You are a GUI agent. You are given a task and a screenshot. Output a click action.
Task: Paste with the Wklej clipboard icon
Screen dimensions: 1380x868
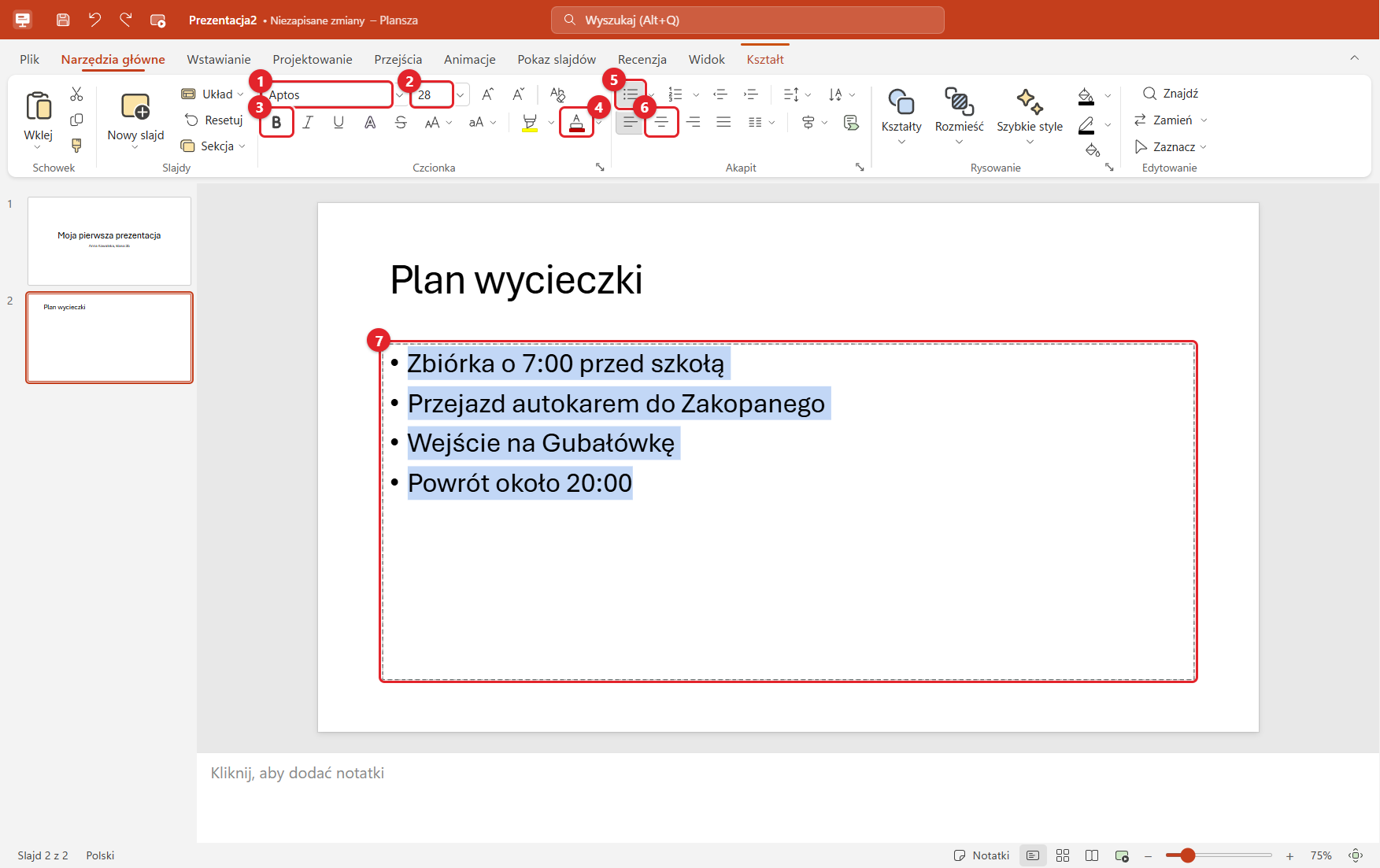click(x=39, y=106)
